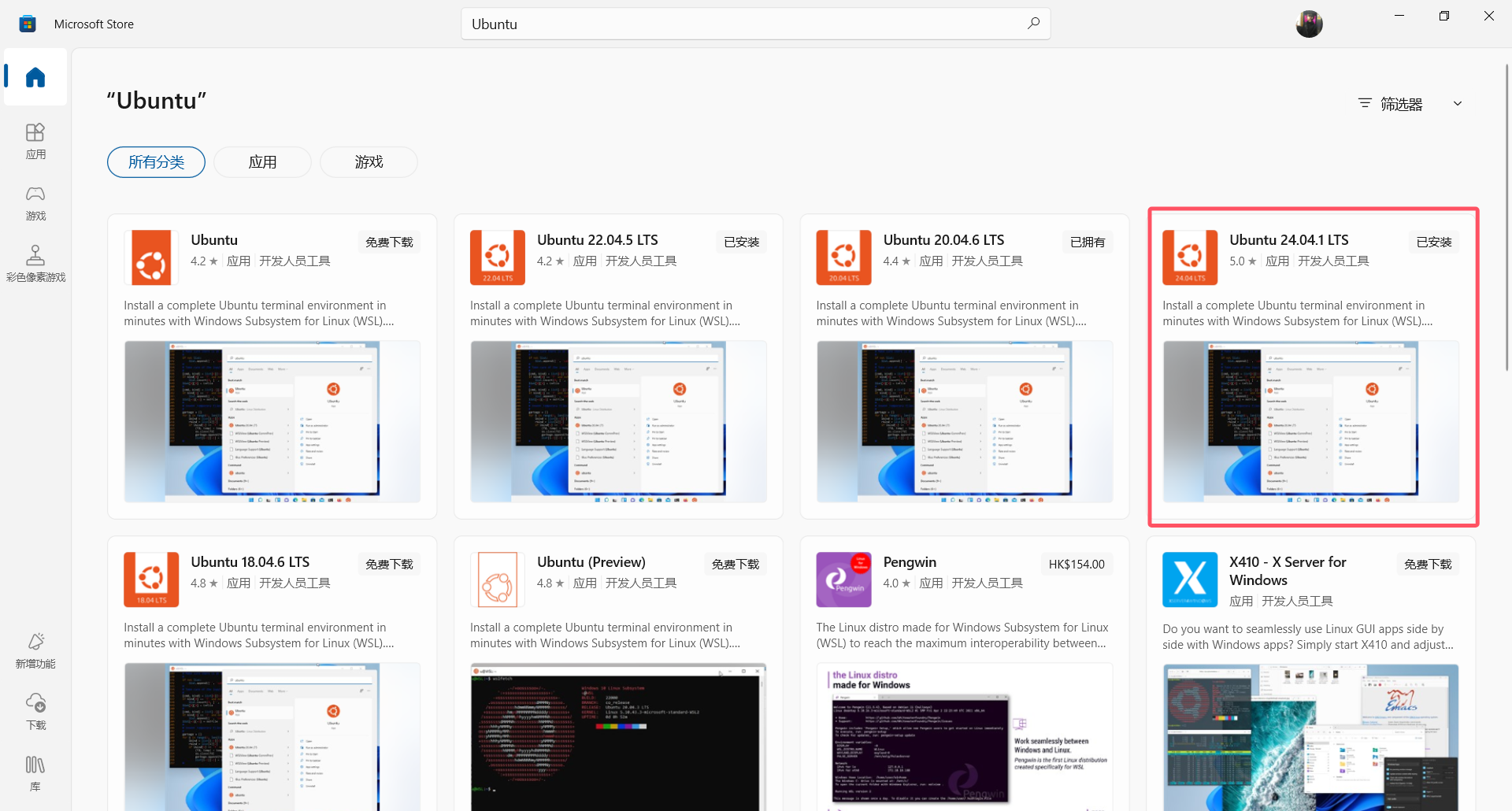Click the 4.0 rating on Pengwin

897,583
